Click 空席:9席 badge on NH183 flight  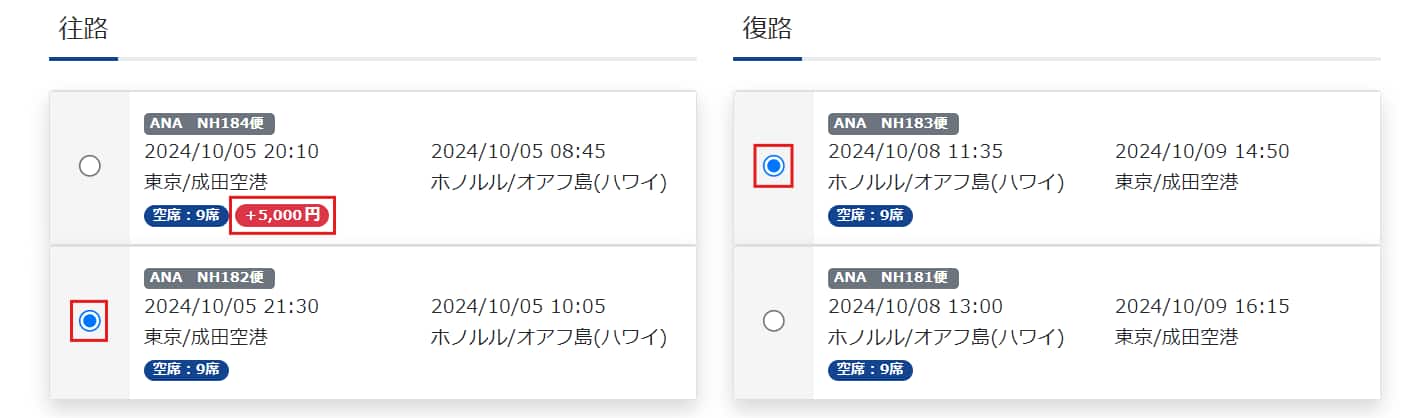tap(870, 215)
